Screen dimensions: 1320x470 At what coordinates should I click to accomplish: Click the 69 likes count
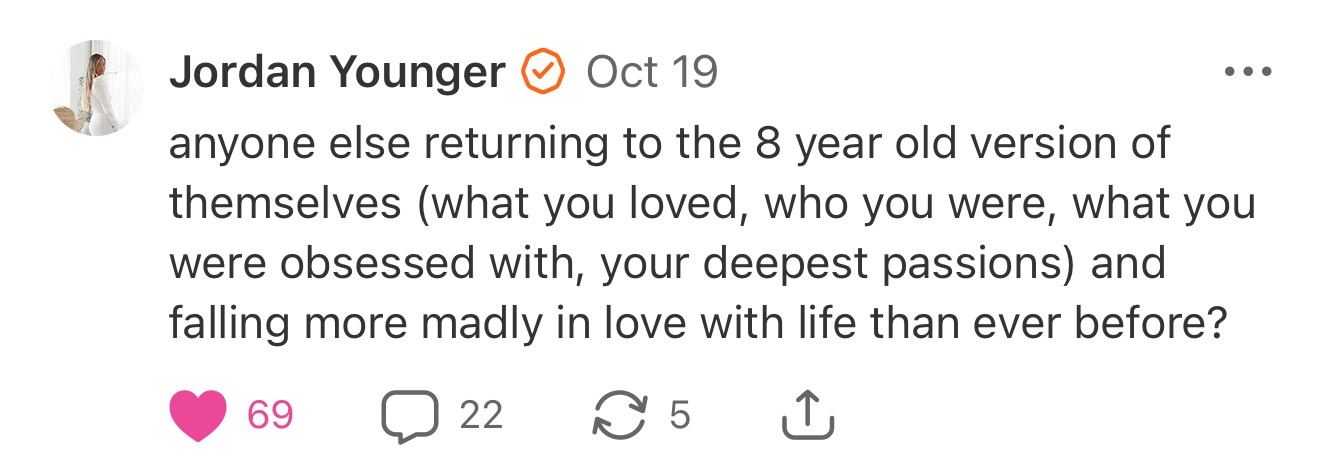click(269, 415)
